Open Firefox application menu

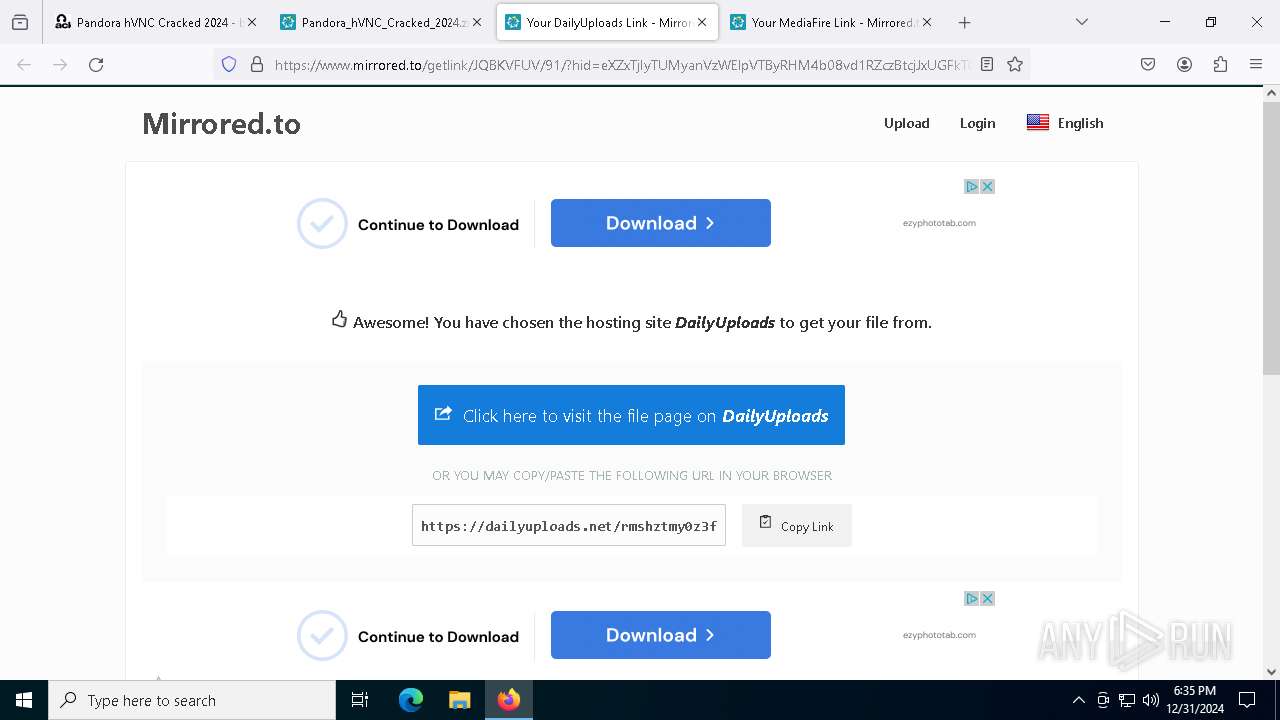click(x=1256, y=64)
